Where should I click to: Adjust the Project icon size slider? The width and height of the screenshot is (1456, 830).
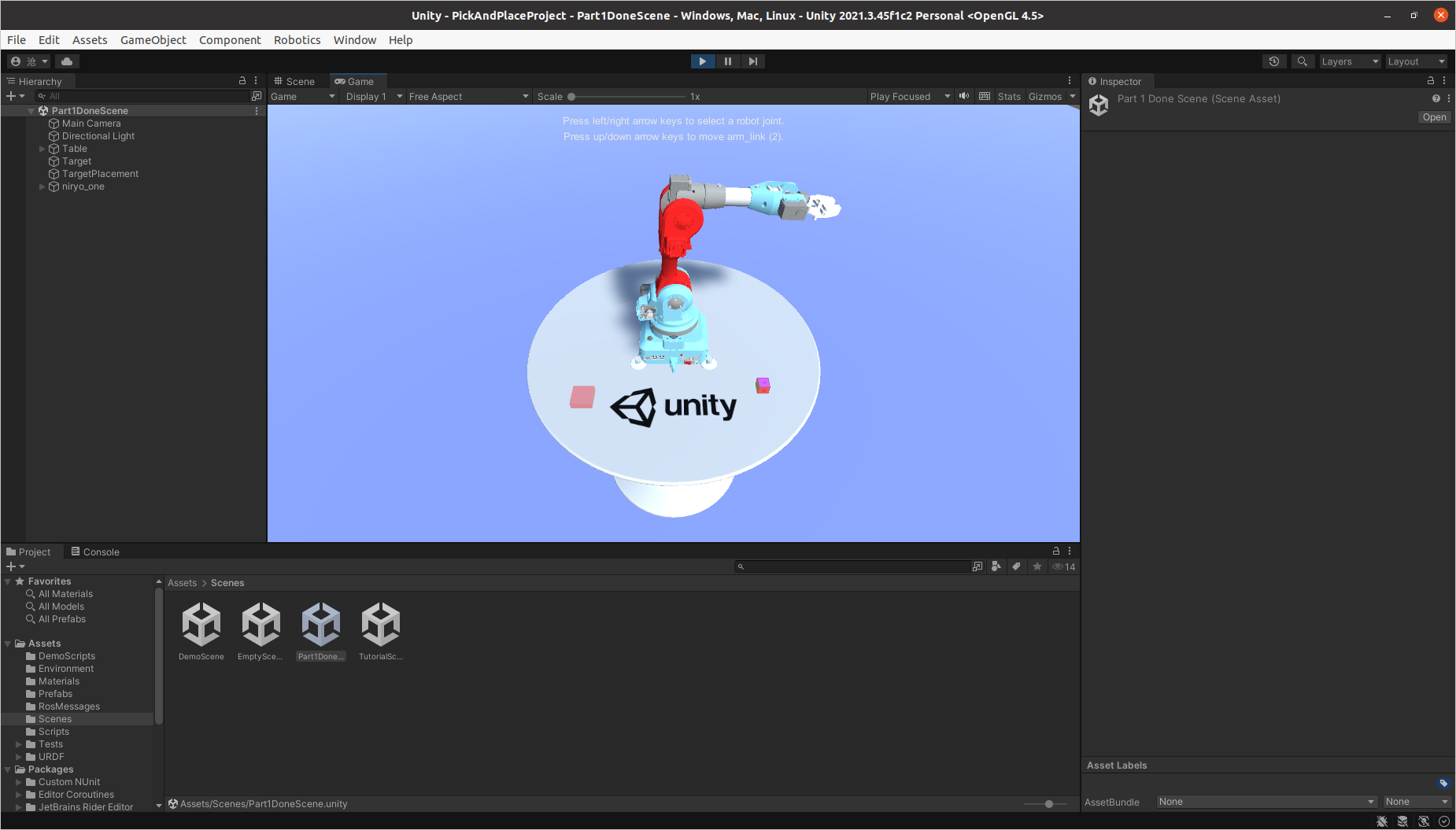coord(1045,804)
